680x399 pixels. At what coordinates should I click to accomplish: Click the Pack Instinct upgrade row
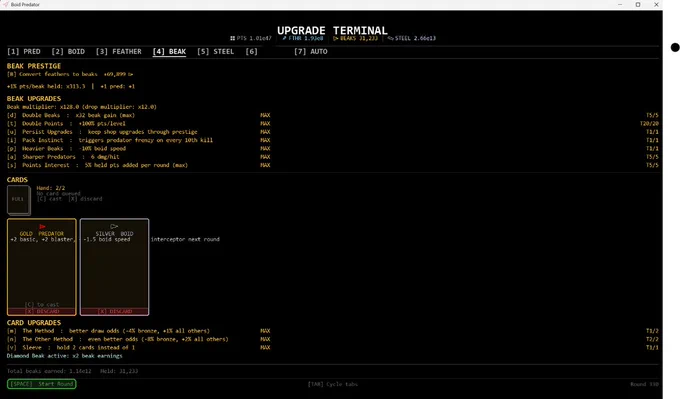point(333,140)
